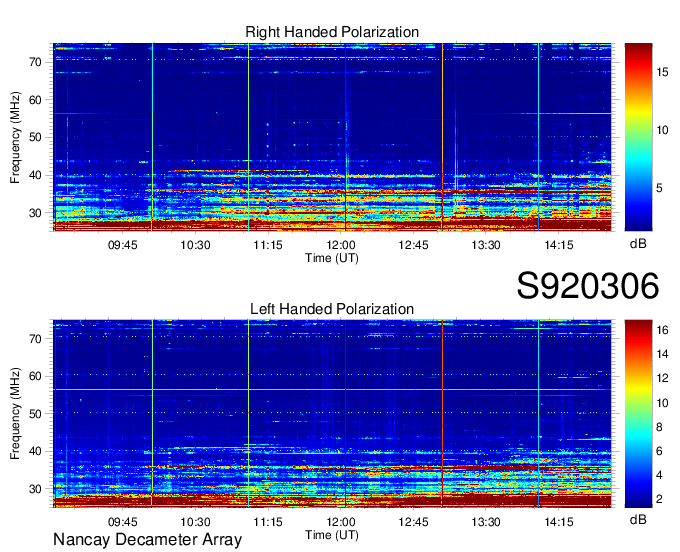The width and height of the screenshot is (680, 552).
Task: Click inside the Left Handed Polarization spectrogram
Action: point(332,414)
